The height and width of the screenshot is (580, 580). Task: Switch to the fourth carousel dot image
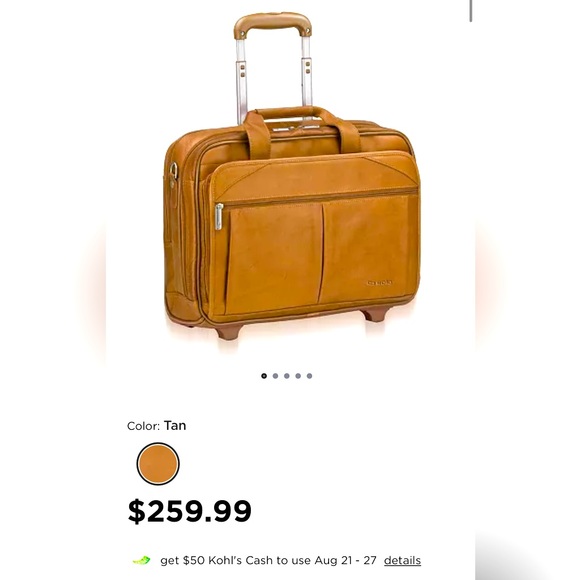point(298,376)
